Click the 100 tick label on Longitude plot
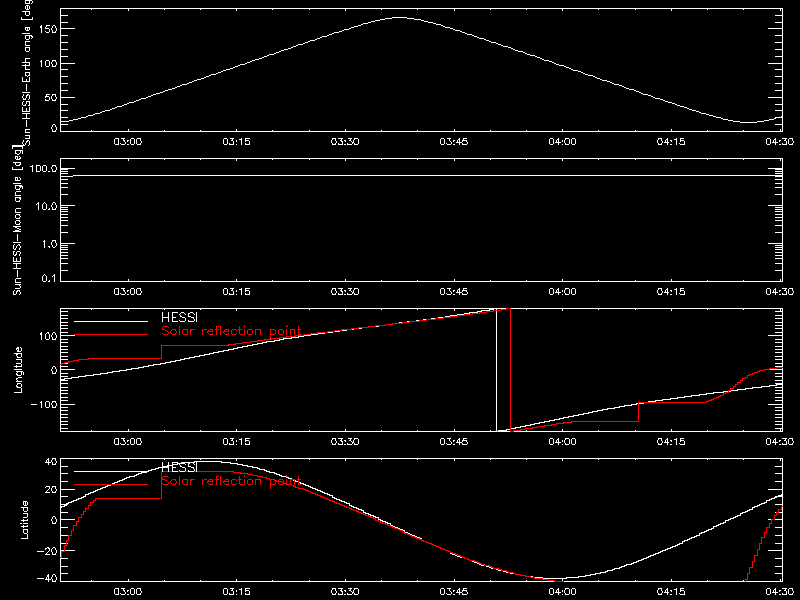The image size is (800, 600). click(47, 336)
